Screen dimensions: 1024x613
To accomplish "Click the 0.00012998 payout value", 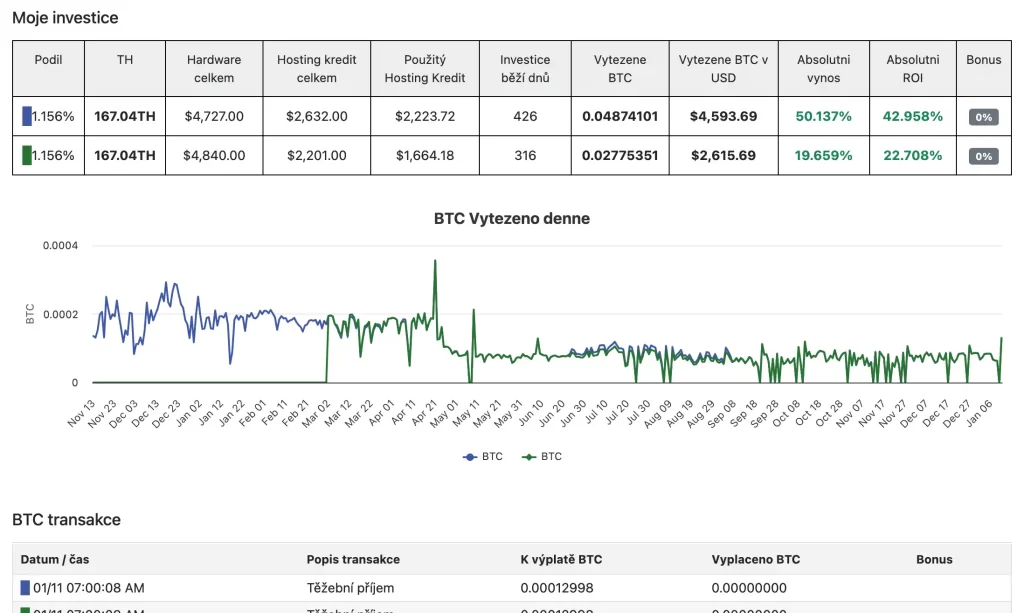I will click(x=557, y=588).
